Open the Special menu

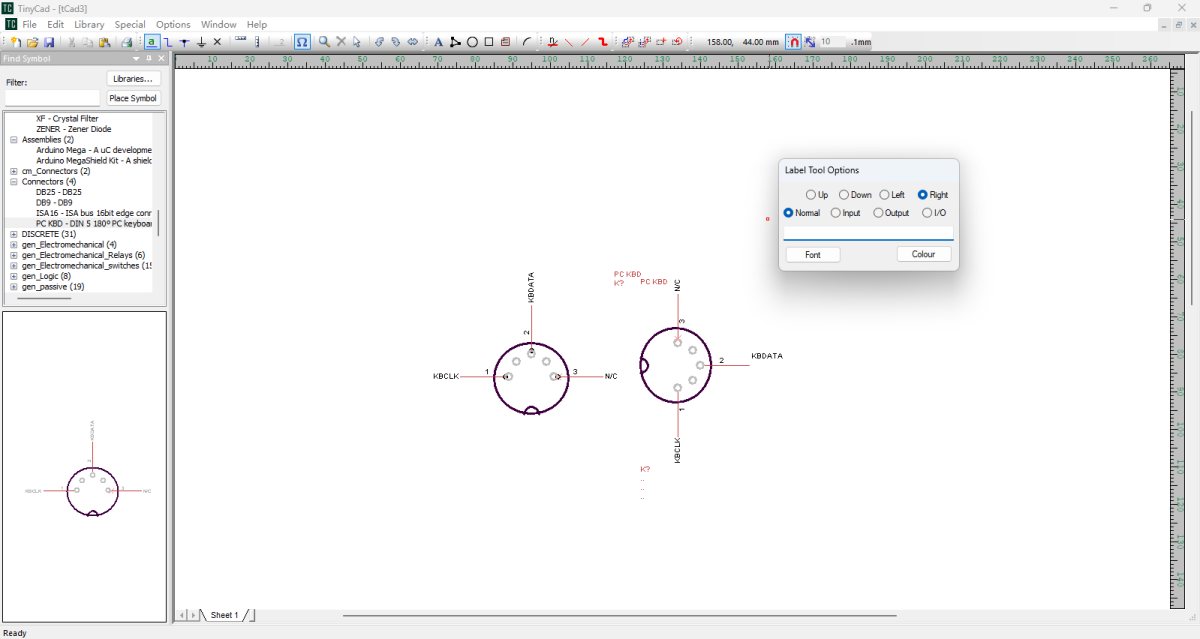129,24
